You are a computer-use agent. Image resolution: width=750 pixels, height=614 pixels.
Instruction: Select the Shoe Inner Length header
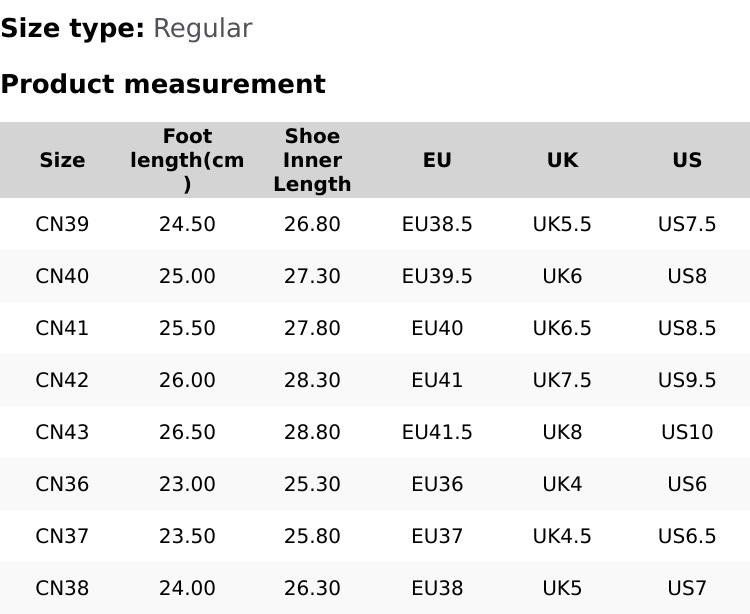(x=312, y=160)
